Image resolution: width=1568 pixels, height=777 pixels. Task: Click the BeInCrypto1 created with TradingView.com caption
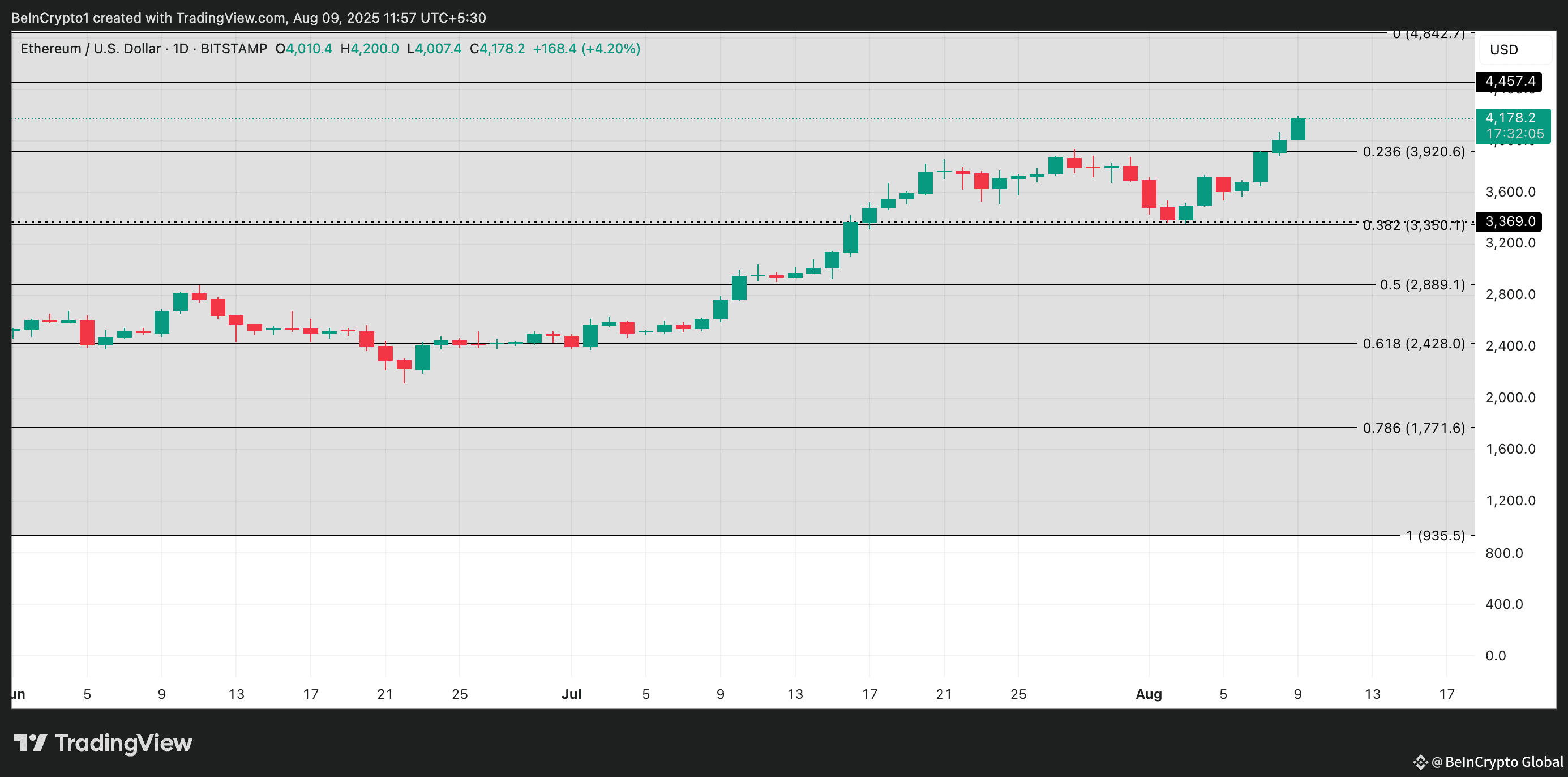point(249,18)
